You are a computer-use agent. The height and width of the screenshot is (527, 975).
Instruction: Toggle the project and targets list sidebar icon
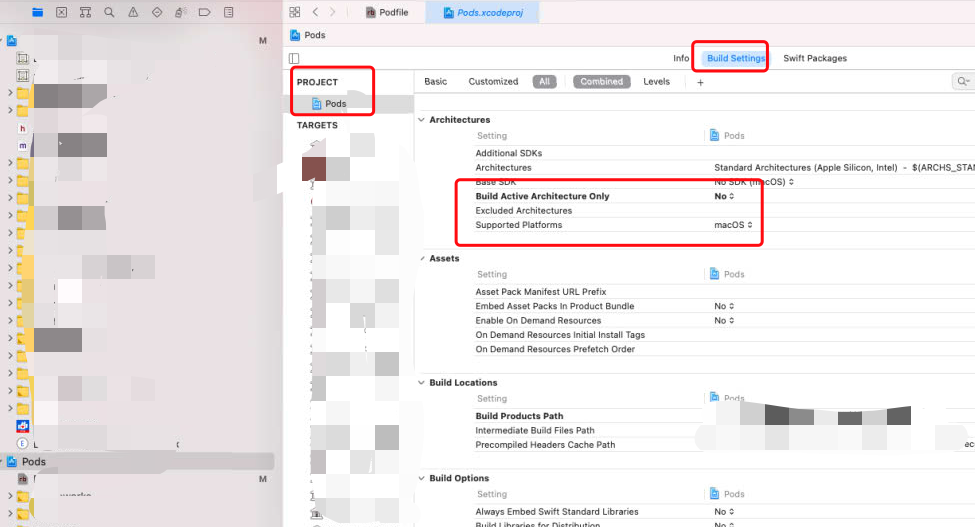(x=294, y=58)
